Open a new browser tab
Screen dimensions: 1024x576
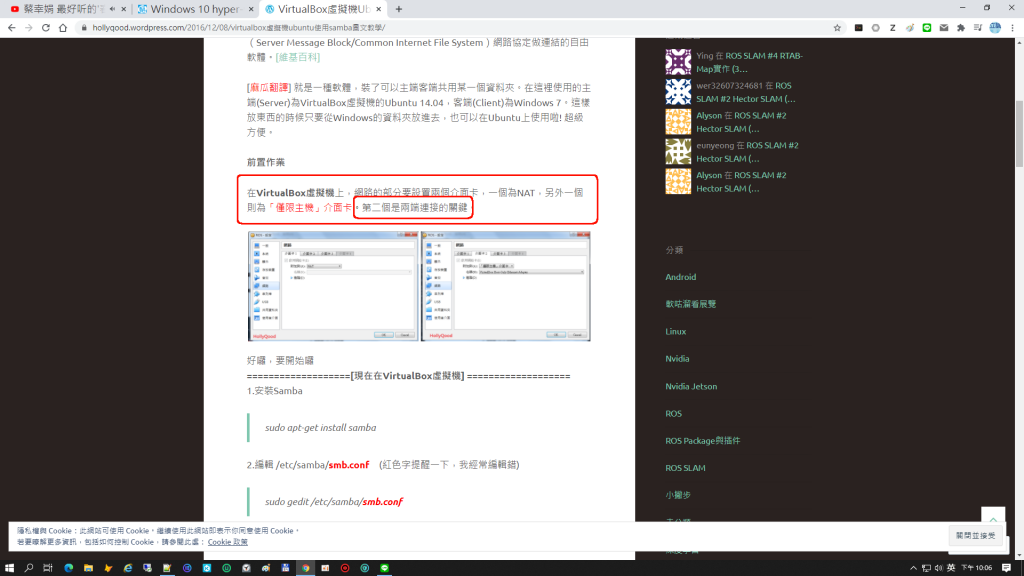point(398,9)
